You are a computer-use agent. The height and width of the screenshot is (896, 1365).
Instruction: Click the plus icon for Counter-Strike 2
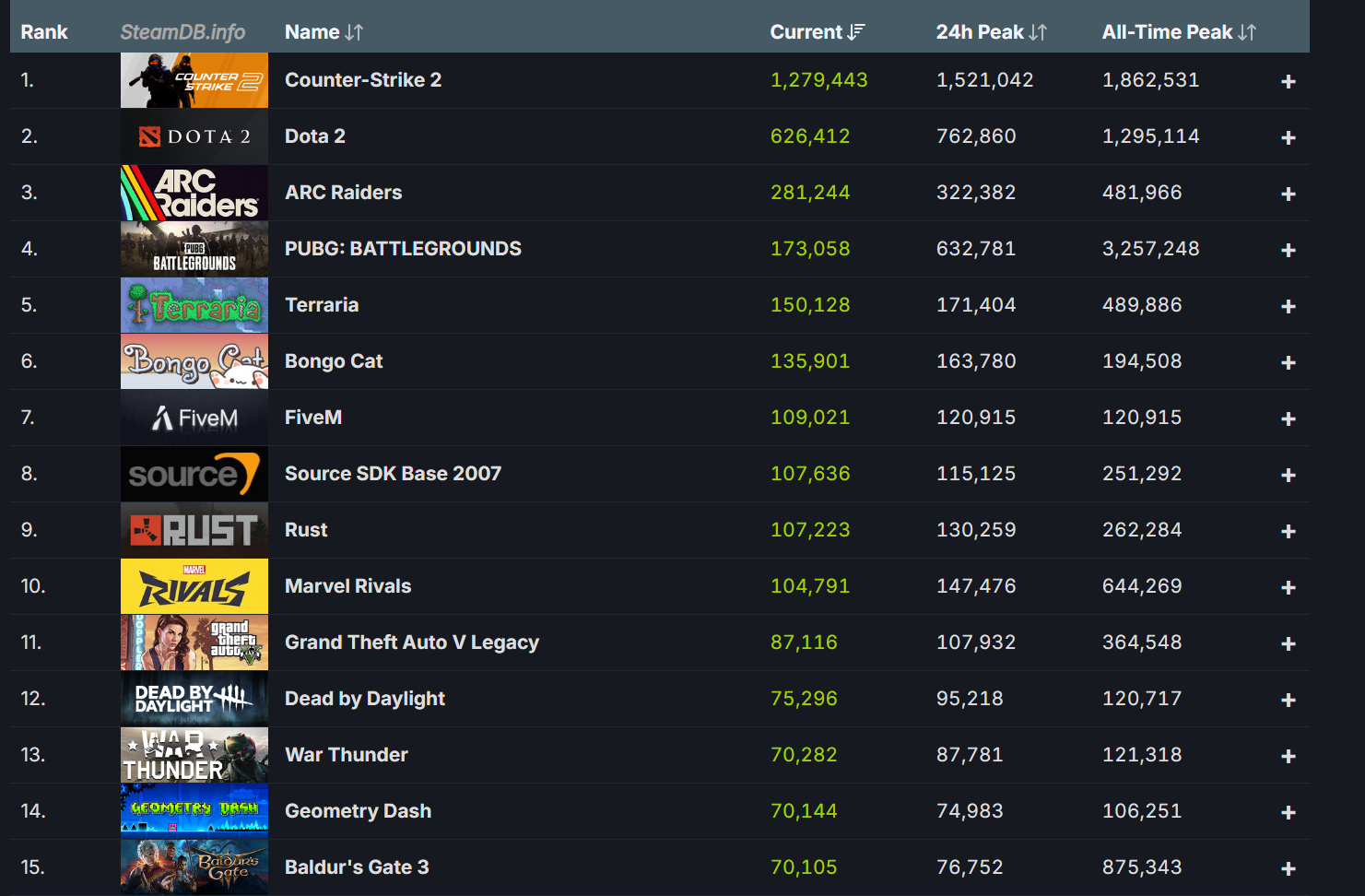pos(1288,82)
